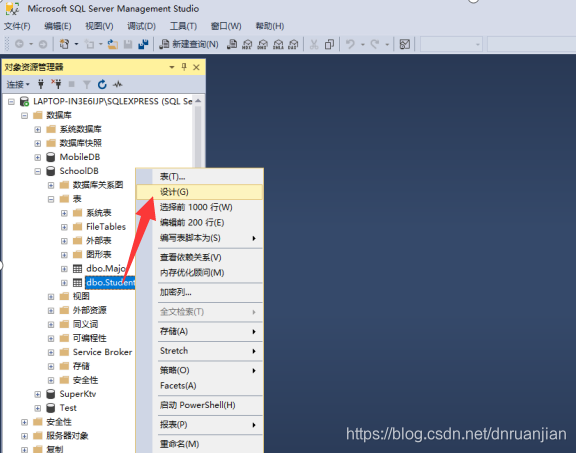Click the Stop square icon in Object Explorer

[x=72, y=85]
